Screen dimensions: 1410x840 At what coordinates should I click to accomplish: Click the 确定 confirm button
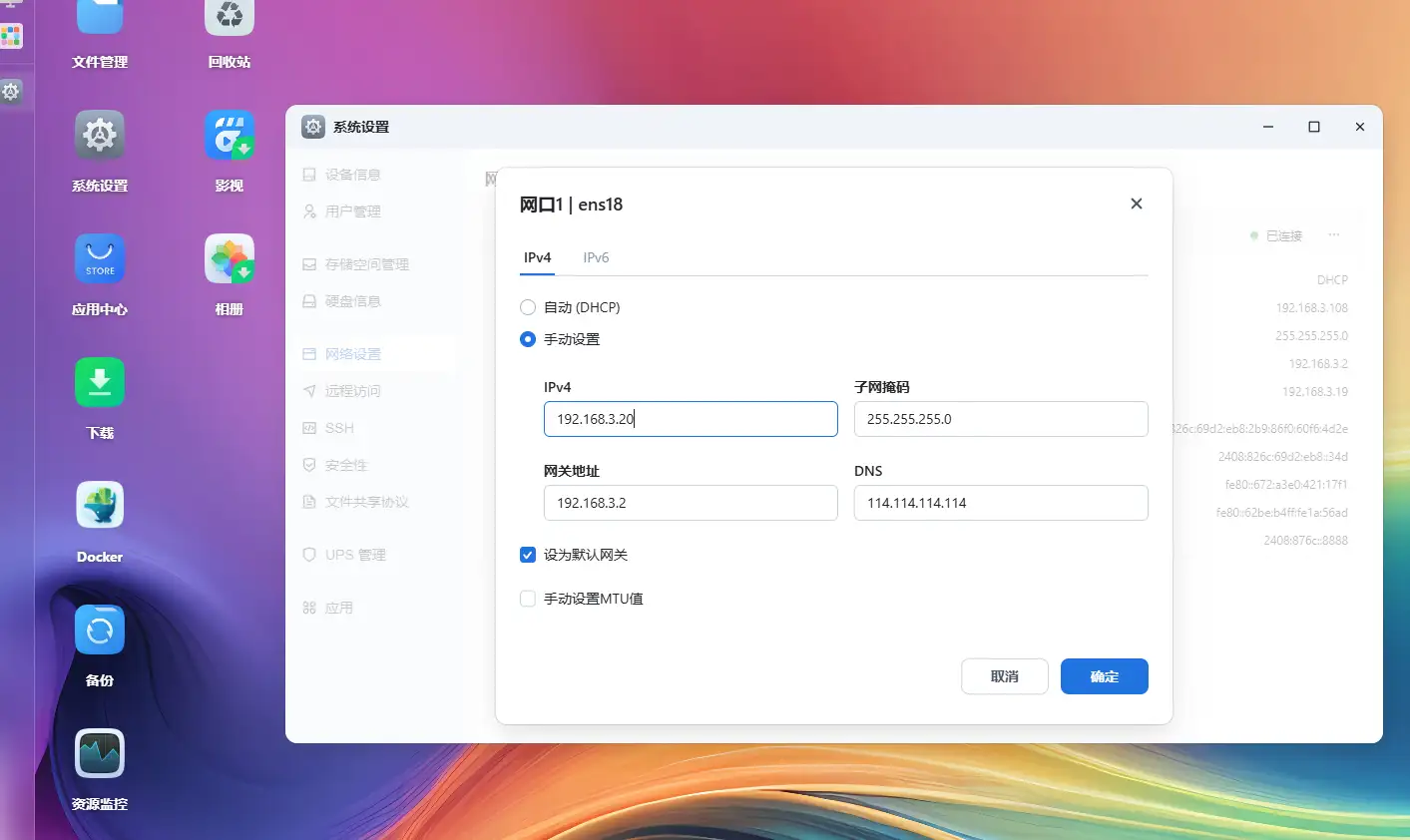1104,676
